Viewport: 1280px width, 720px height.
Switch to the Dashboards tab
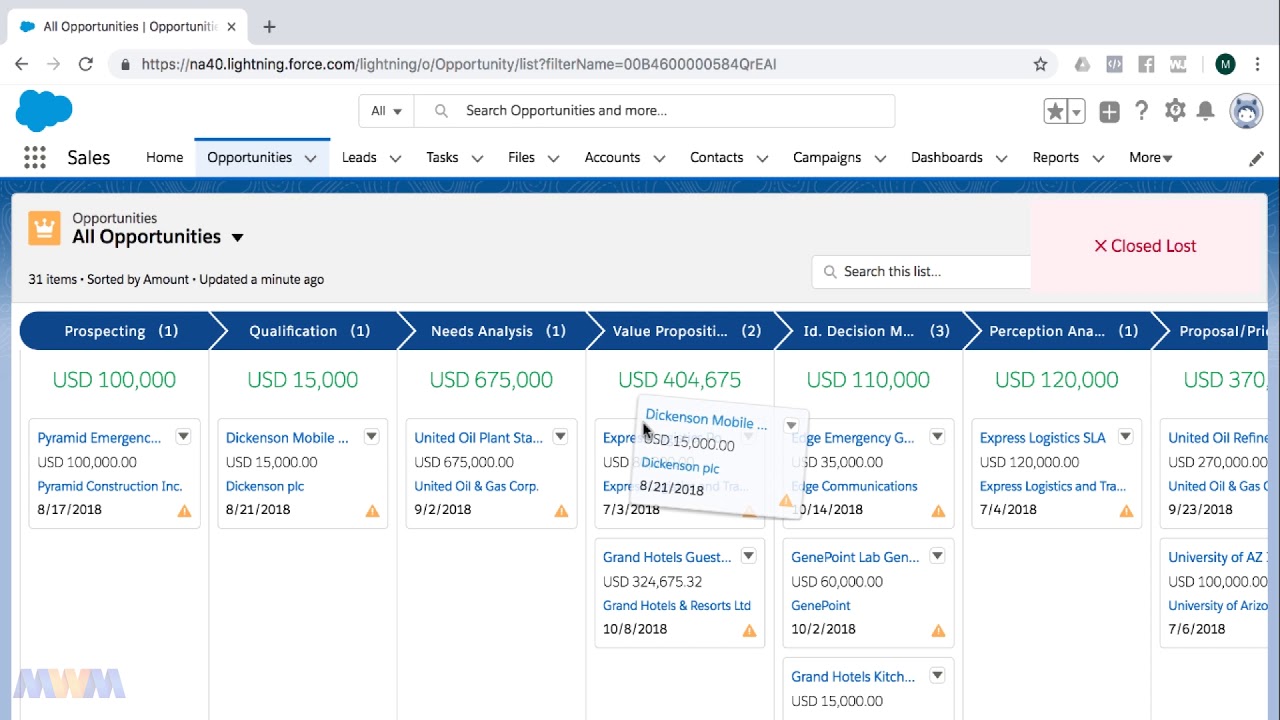coord(946,157)
